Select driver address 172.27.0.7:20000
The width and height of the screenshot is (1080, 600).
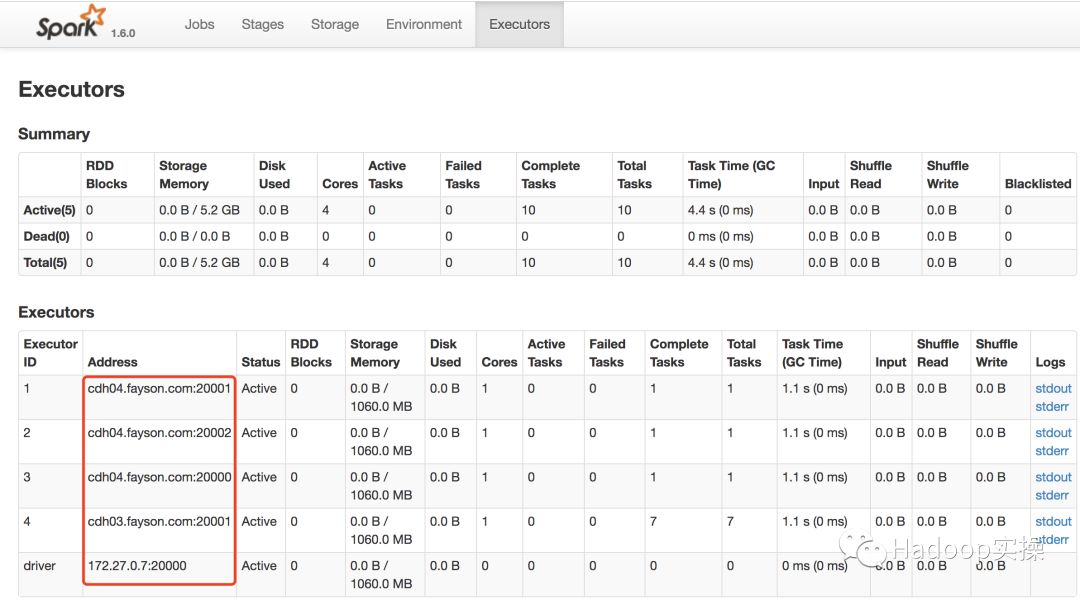[x=137, y=566]
